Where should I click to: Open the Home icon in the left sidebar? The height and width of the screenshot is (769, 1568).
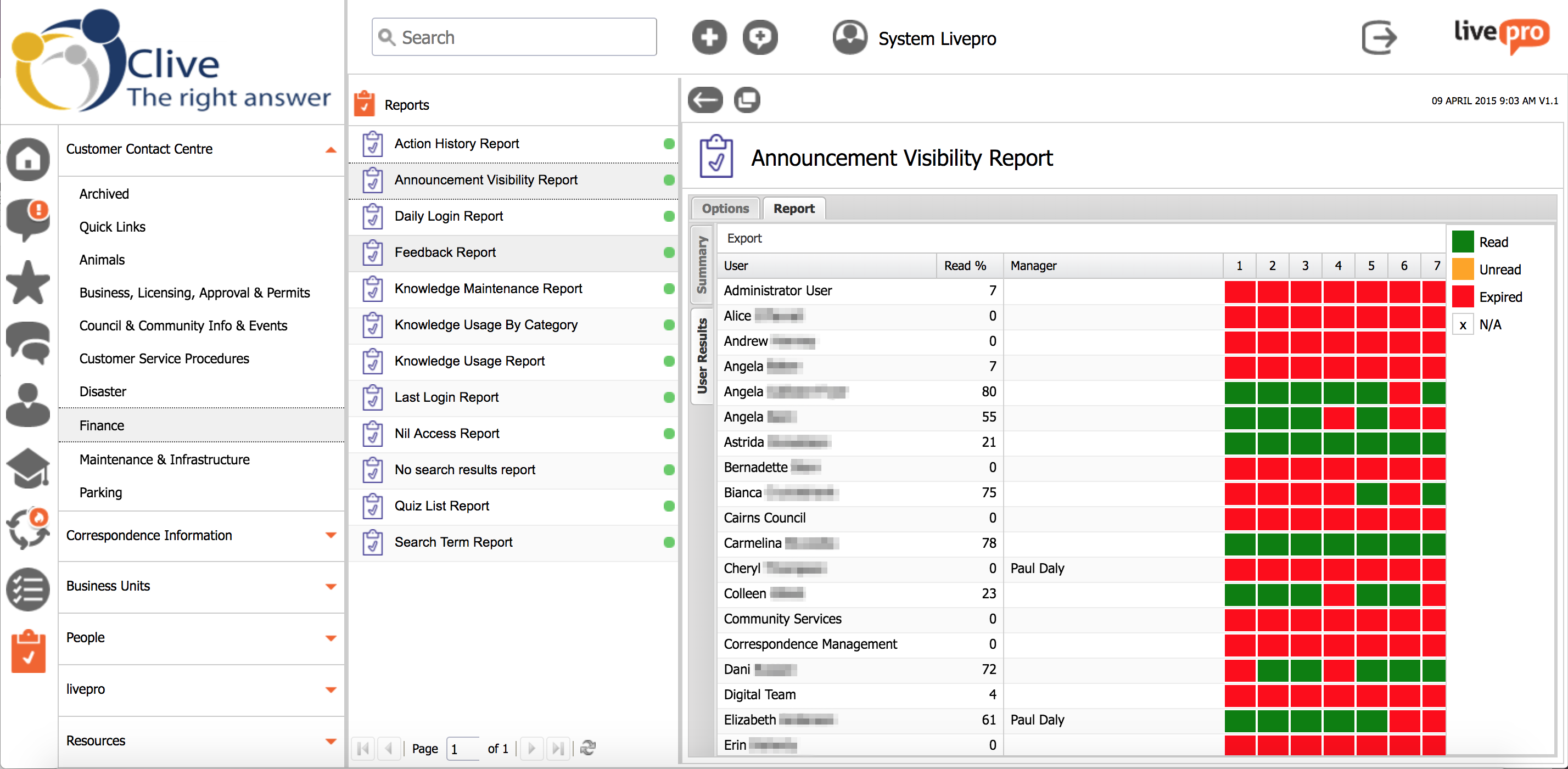[x=28, y=159]
